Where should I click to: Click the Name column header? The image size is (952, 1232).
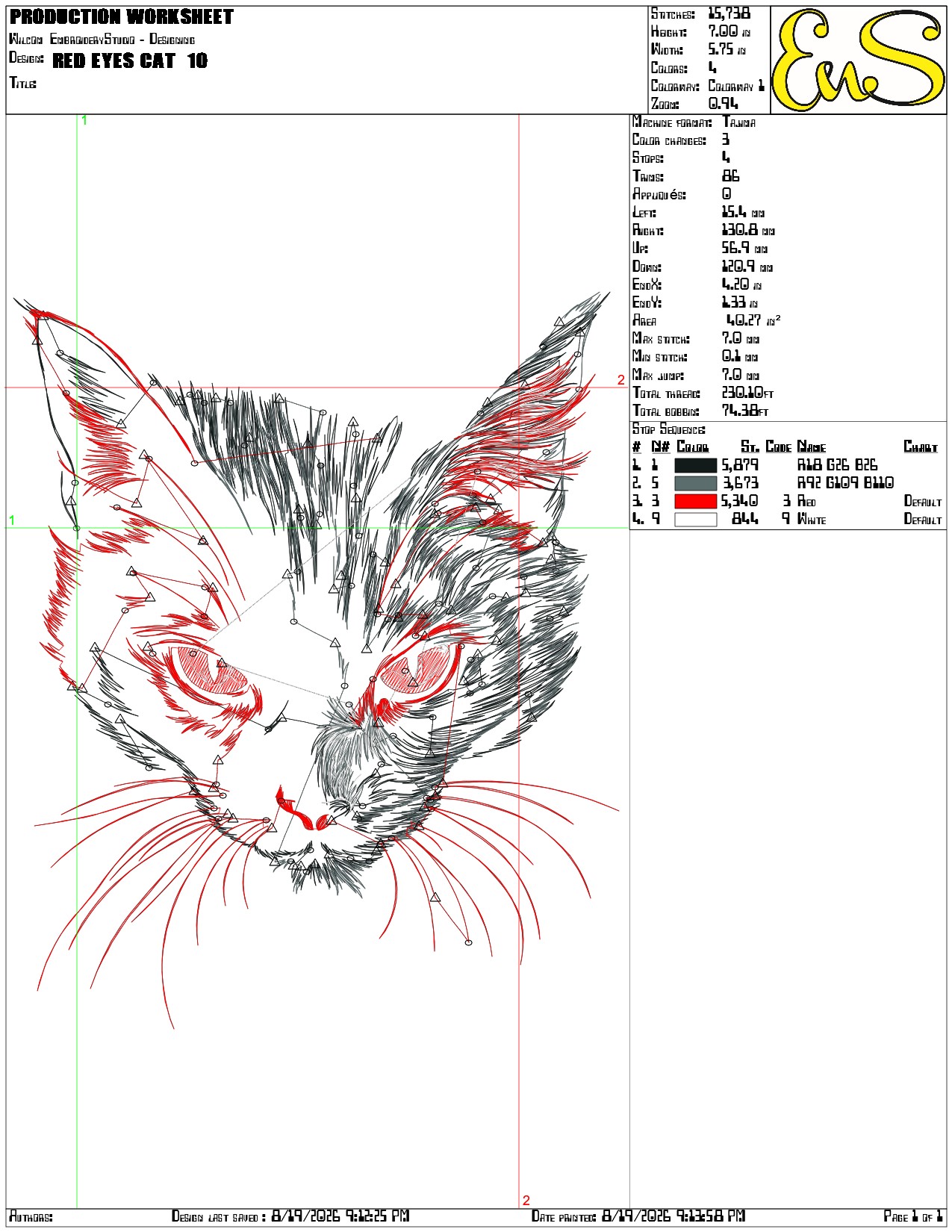tap(811, 447)
